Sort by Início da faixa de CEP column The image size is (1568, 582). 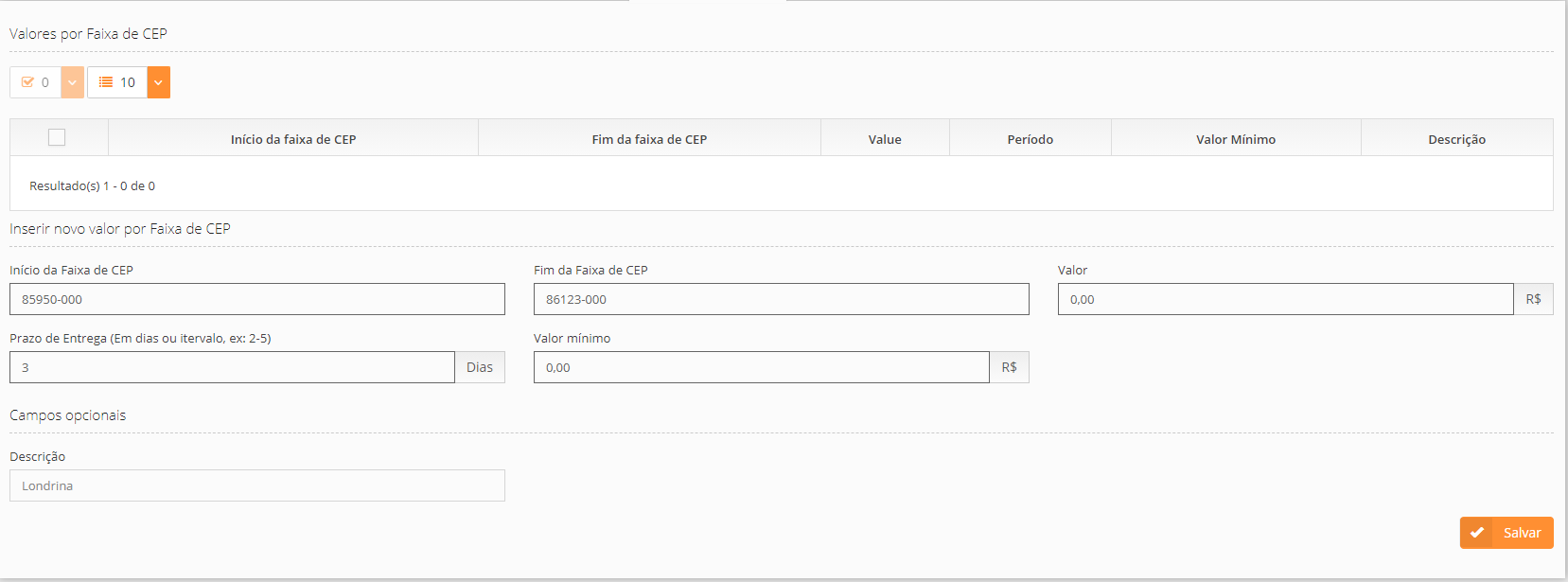pyautogui.click(x=293, y=139)
